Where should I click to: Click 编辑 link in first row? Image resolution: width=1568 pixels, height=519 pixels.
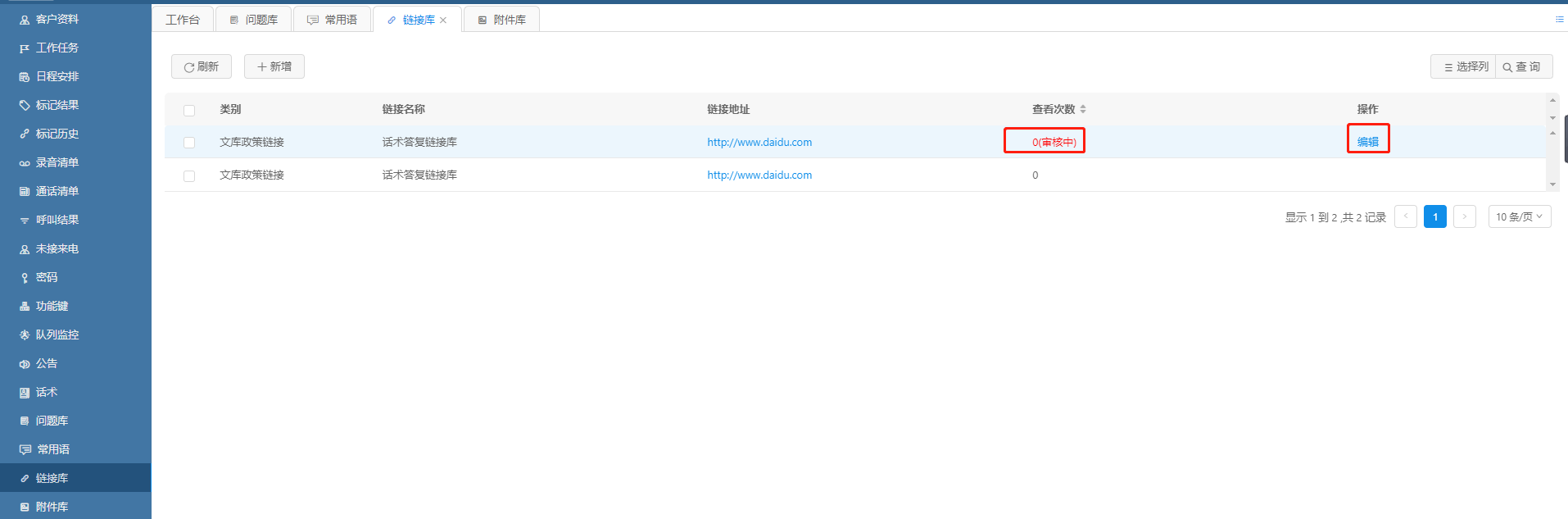pyautogui.click(x=1367, y=142)
